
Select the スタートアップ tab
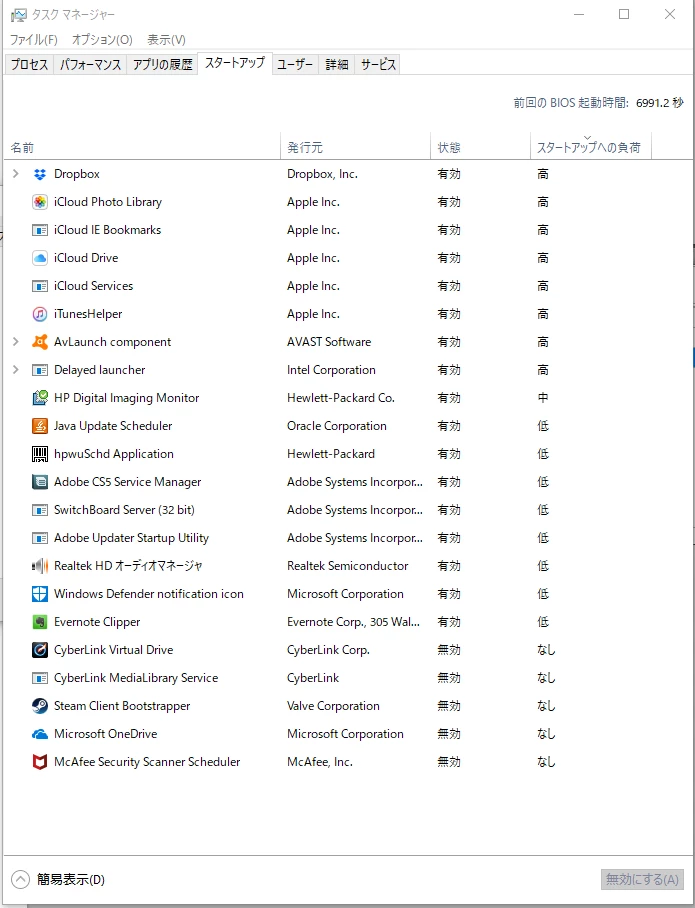pos(235,63)
